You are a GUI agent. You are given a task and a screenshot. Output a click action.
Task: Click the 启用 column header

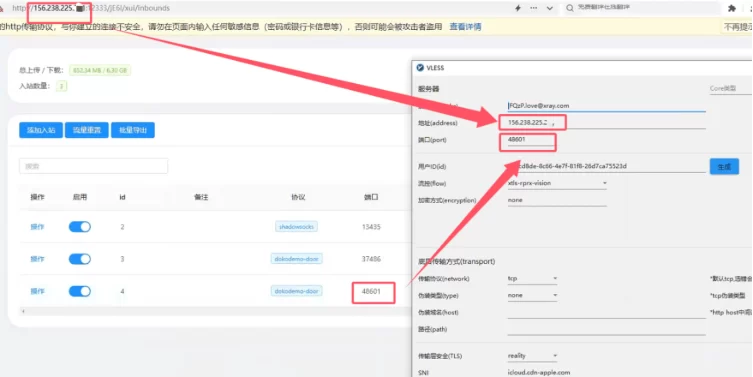pyautogui.click(x=80, y=197)
